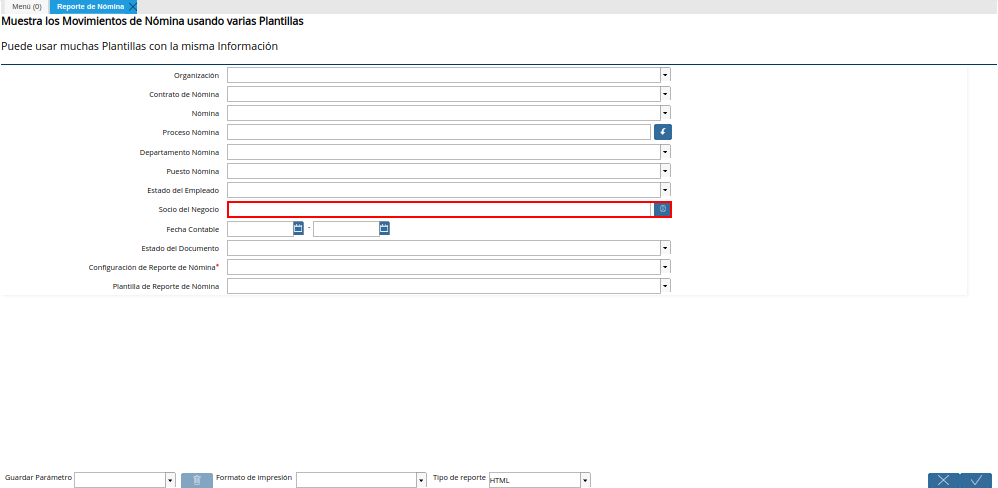Select the Reporte de Nómina tab
The image size is (998, 488).
[x=90, y=7]
